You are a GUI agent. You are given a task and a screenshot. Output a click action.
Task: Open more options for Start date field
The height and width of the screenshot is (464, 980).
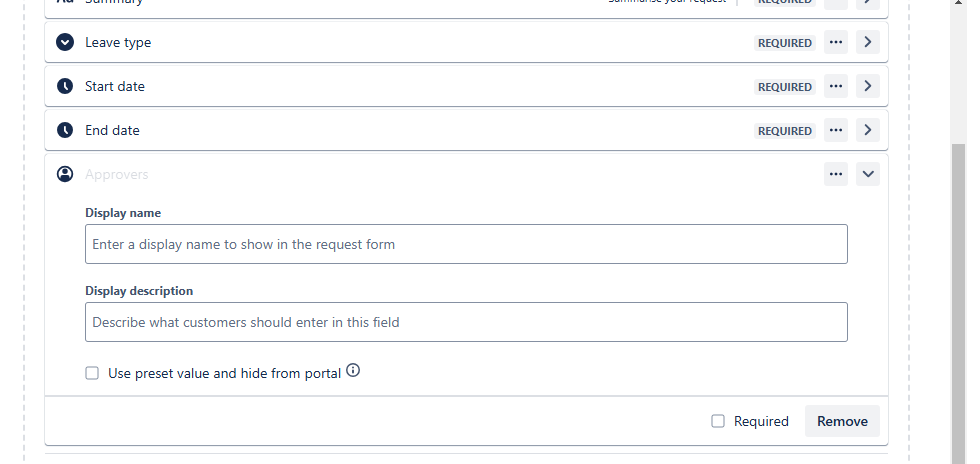(x=836, y=86)
